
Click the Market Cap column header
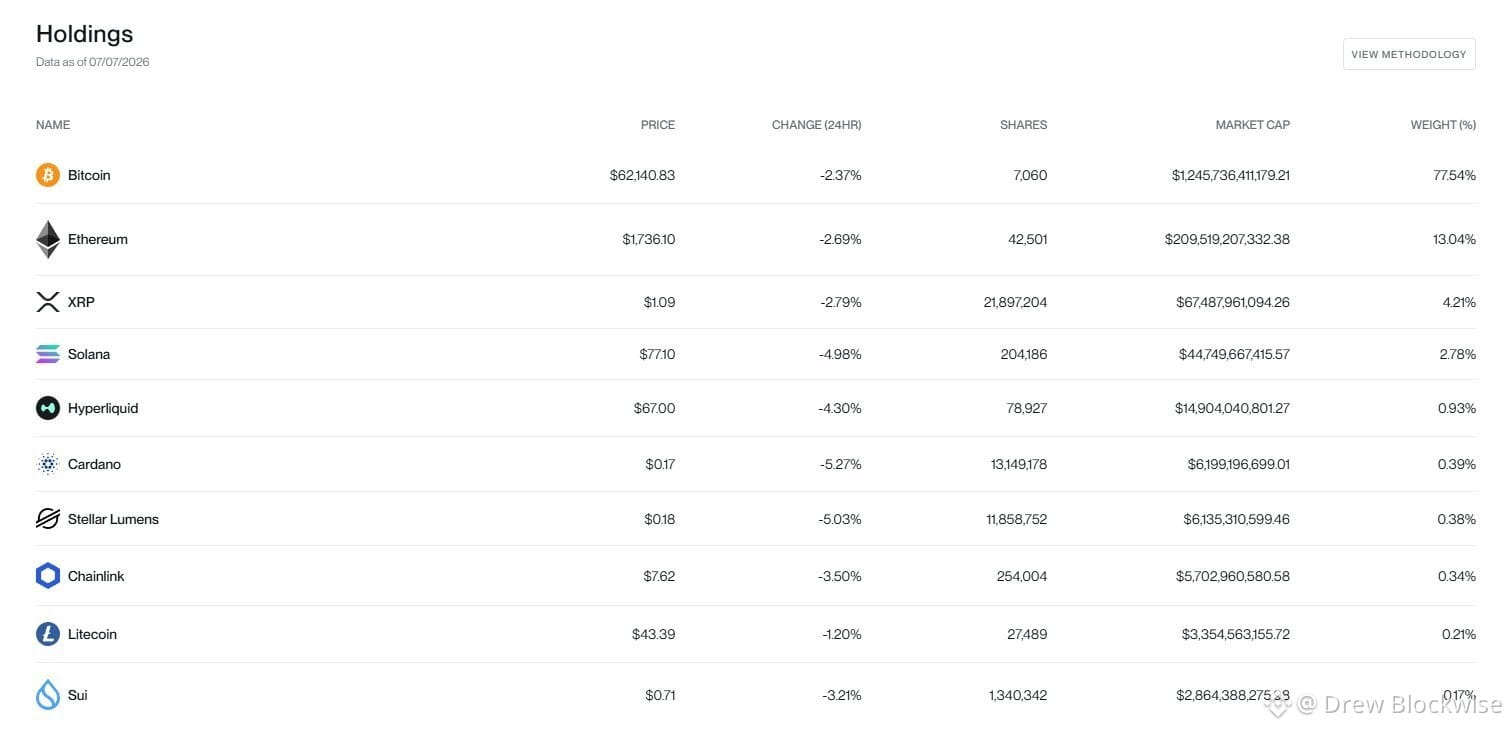1252,125
